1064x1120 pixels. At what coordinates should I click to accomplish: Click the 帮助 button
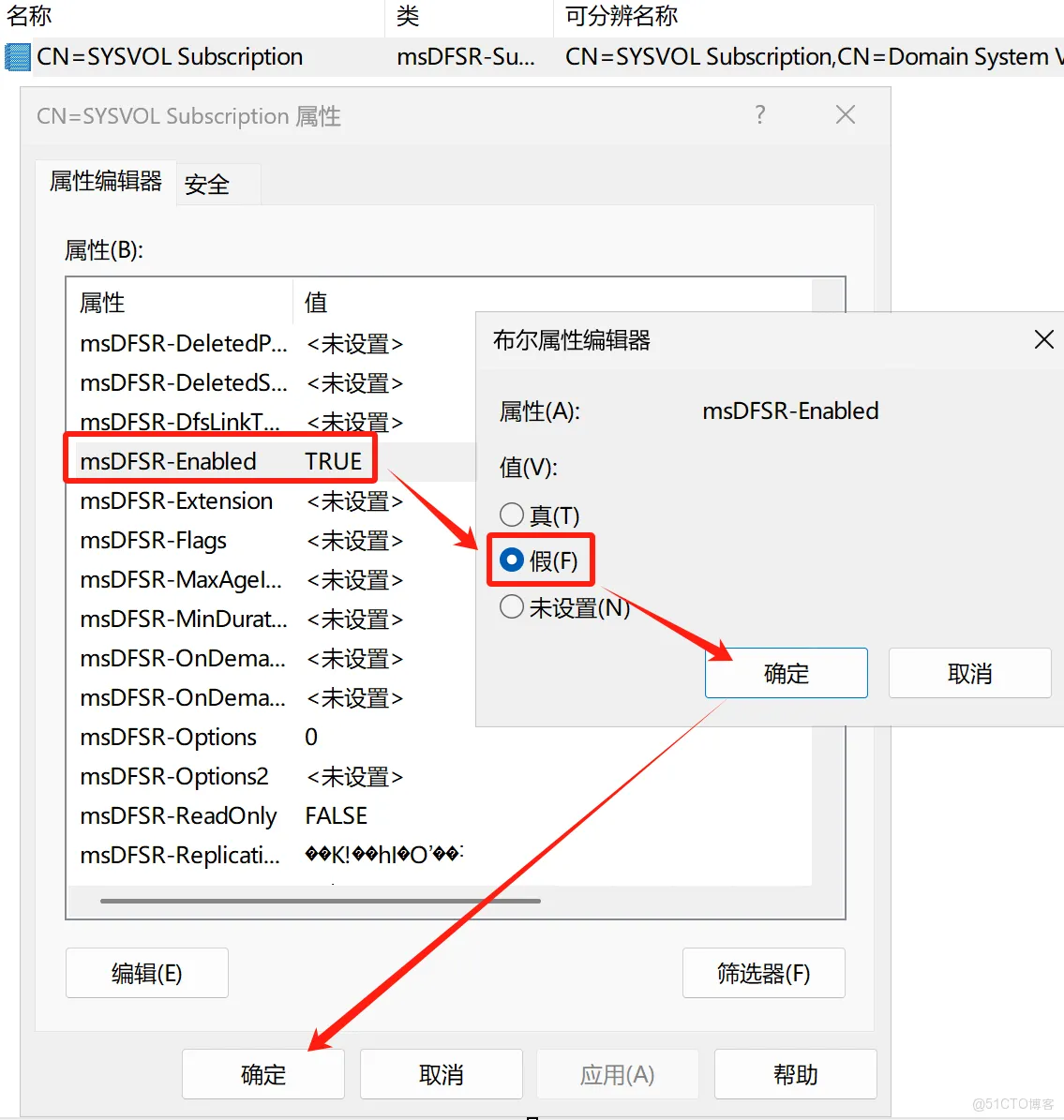pos(795,1074)
